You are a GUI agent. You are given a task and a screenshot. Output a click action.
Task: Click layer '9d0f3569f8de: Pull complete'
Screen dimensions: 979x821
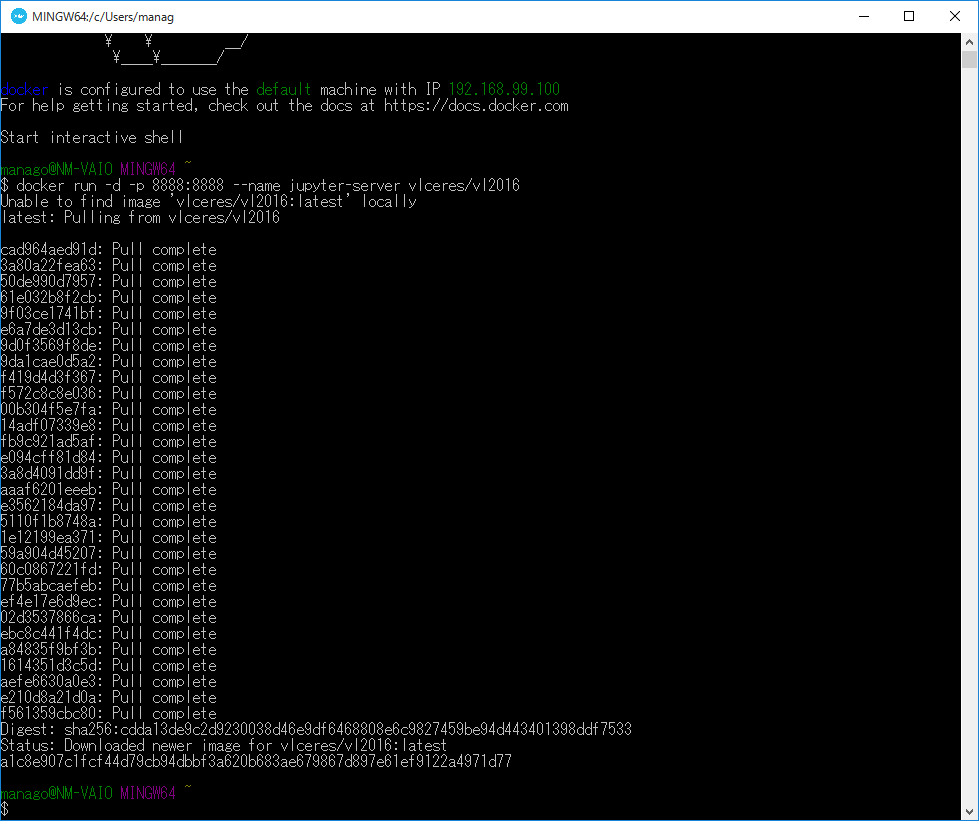coord(109,345)
